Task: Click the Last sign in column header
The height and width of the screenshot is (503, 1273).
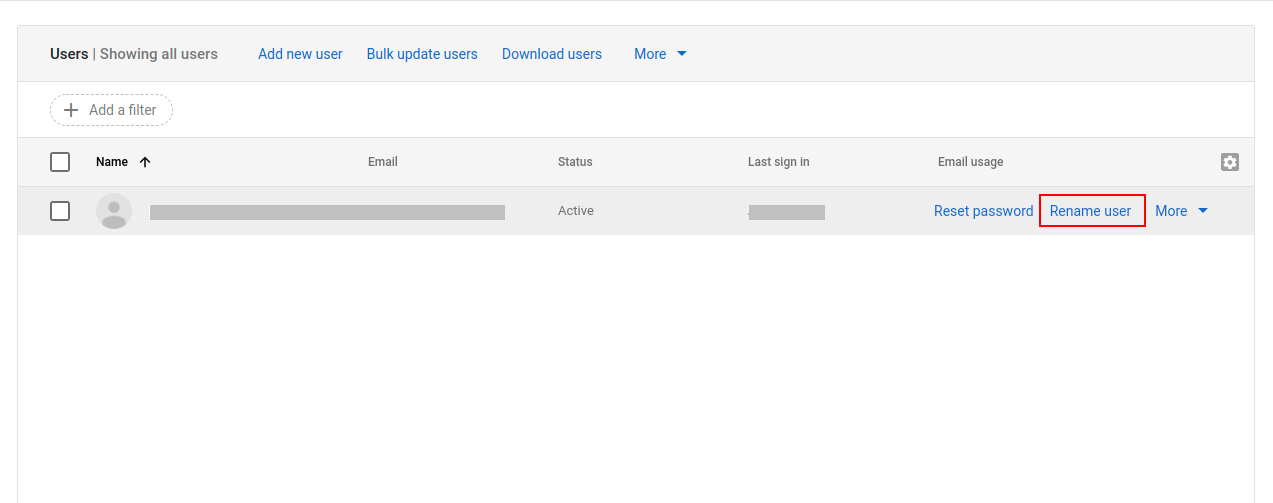Action: coord(778,162)
